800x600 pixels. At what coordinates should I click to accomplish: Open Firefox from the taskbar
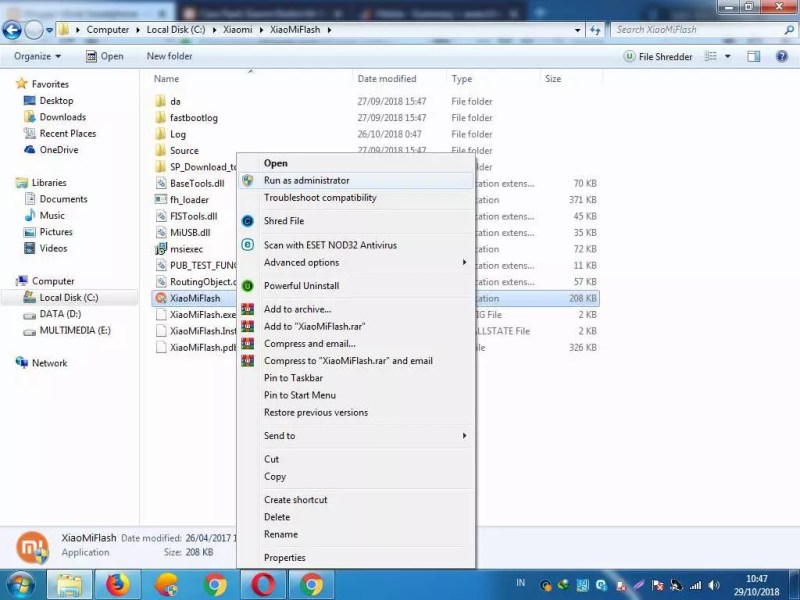point(117,585)
